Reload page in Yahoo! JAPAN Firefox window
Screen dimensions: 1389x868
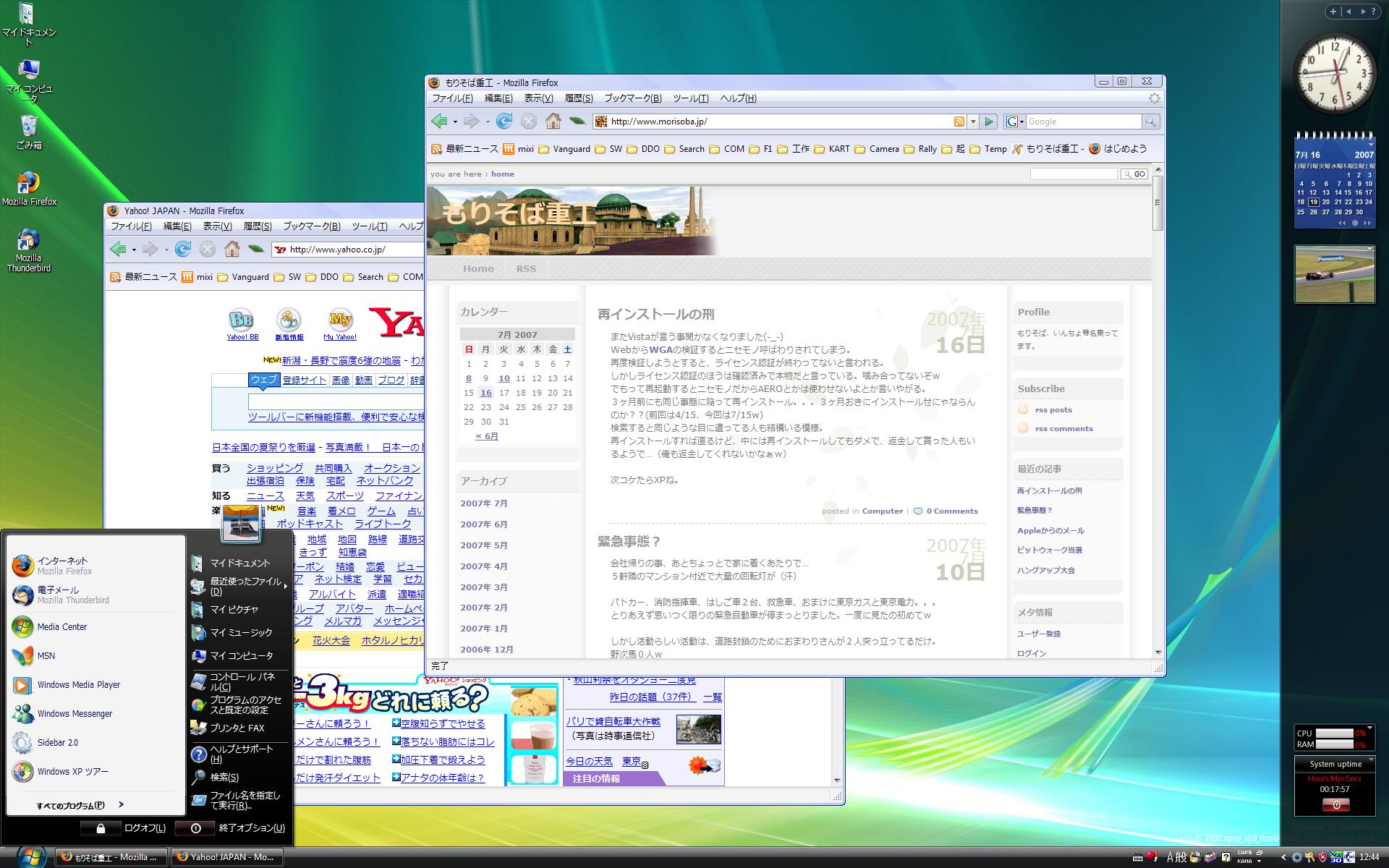coord(183,250)
